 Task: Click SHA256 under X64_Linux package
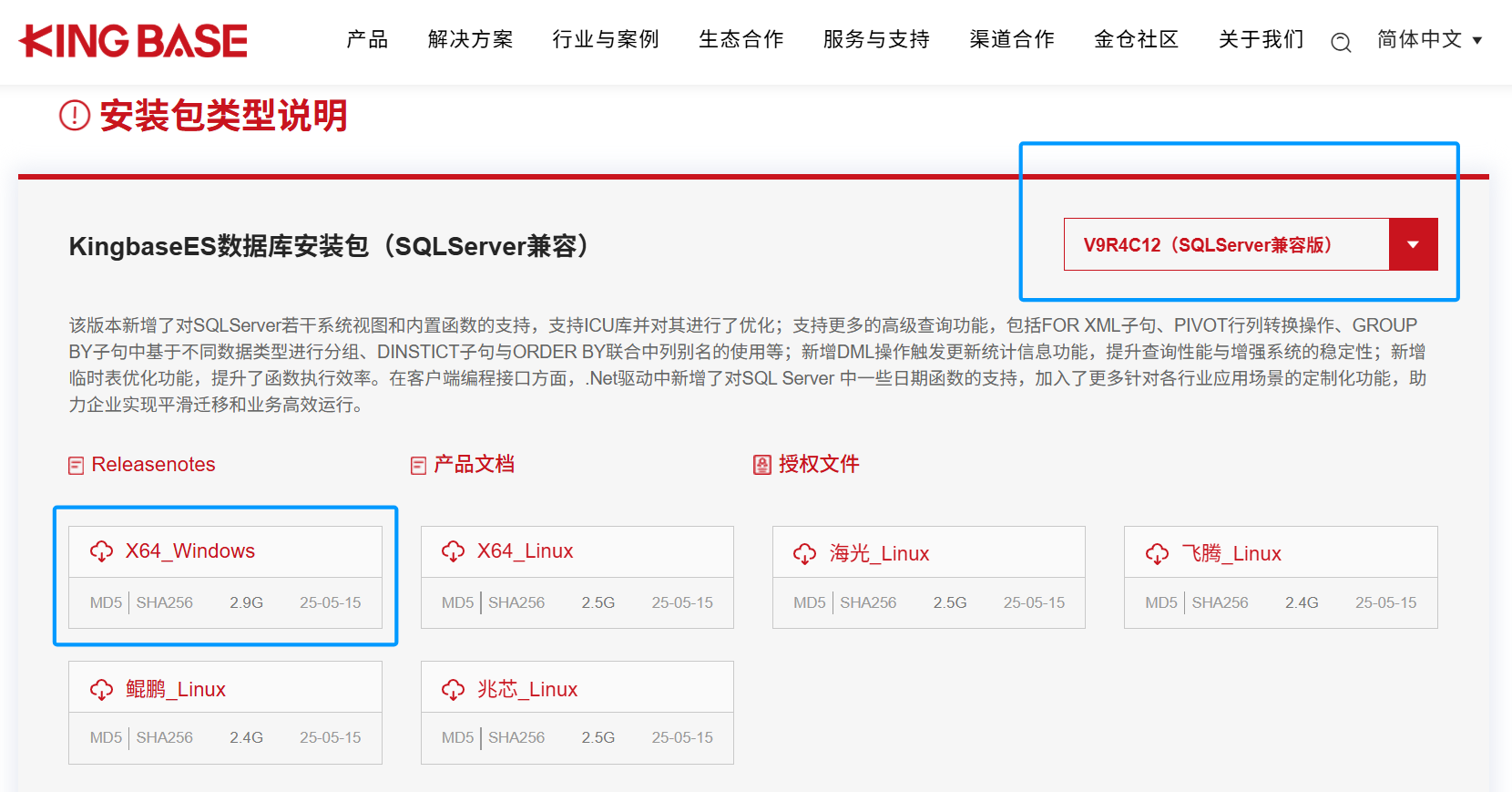(516, 602)
